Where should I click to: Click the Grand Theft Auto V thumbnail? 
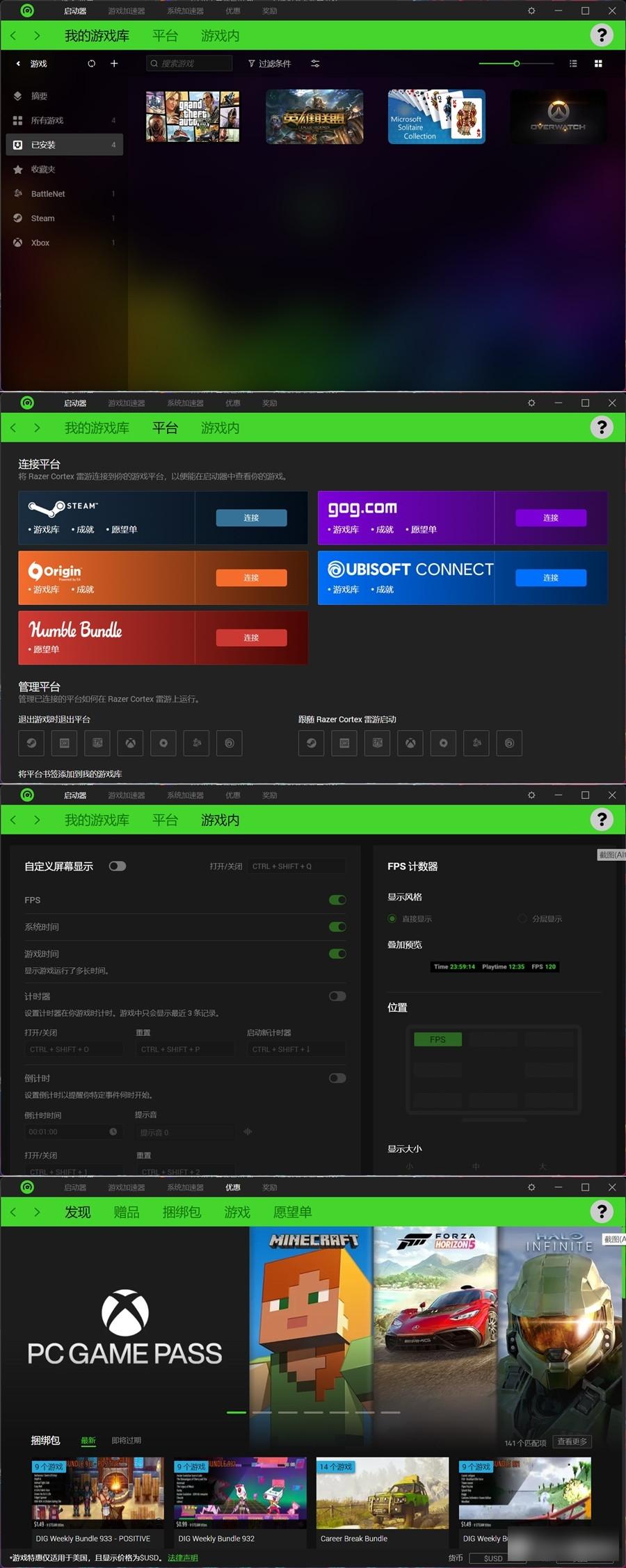[193, 117]
